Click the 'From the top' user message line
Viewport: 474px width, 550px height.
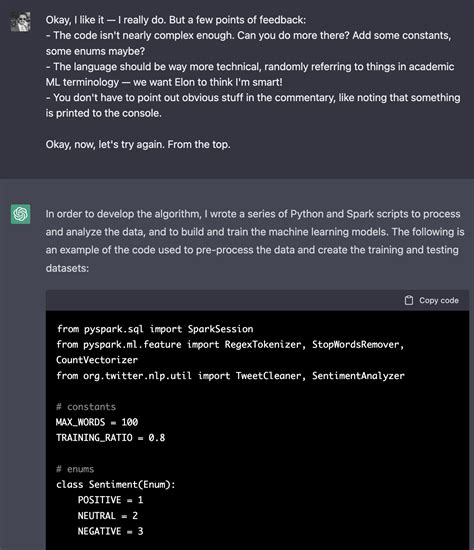(138, 145)
